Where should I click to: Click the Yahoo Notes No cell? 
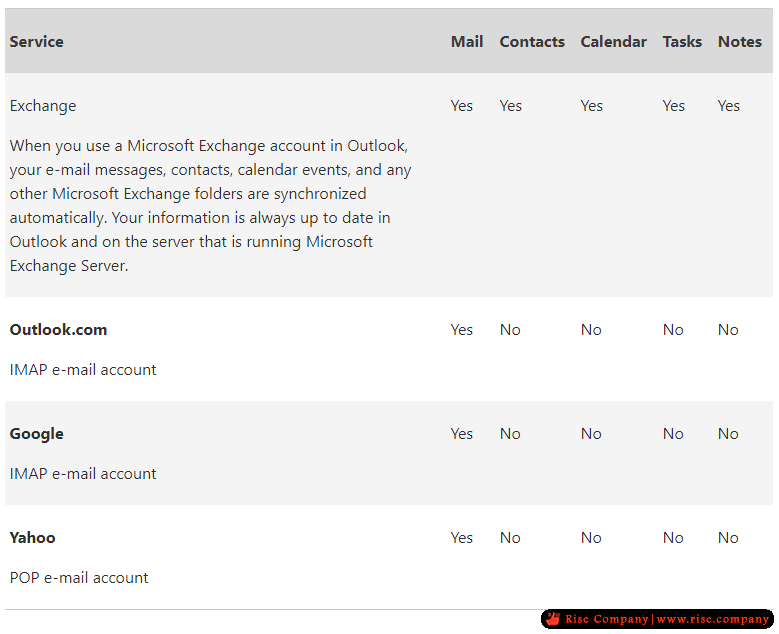tap(728, 538)
